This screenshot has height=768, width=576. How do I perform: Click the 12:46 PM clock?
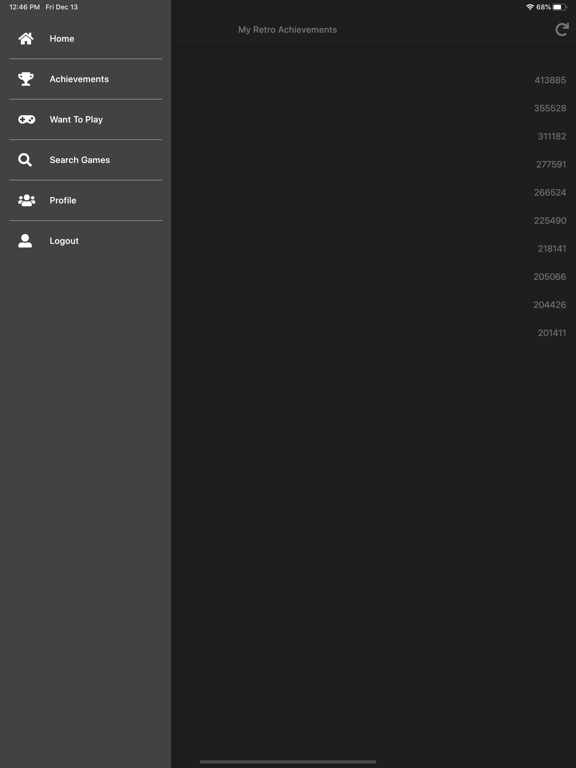(x=24, y=7)
